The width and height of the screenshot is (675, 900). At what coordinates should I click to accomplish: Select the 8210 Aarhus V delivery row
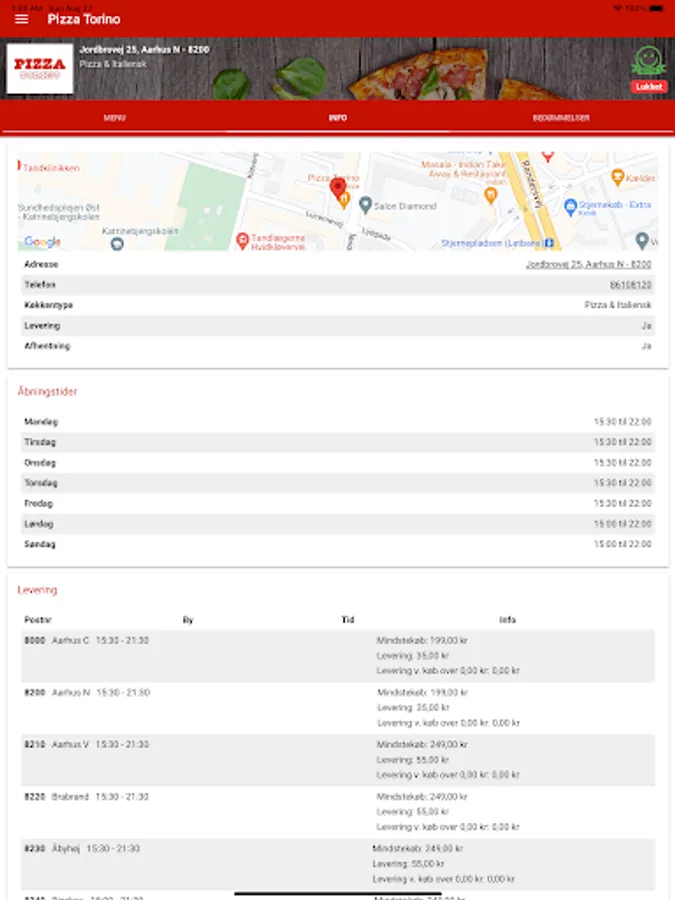[x=338, y=760]
